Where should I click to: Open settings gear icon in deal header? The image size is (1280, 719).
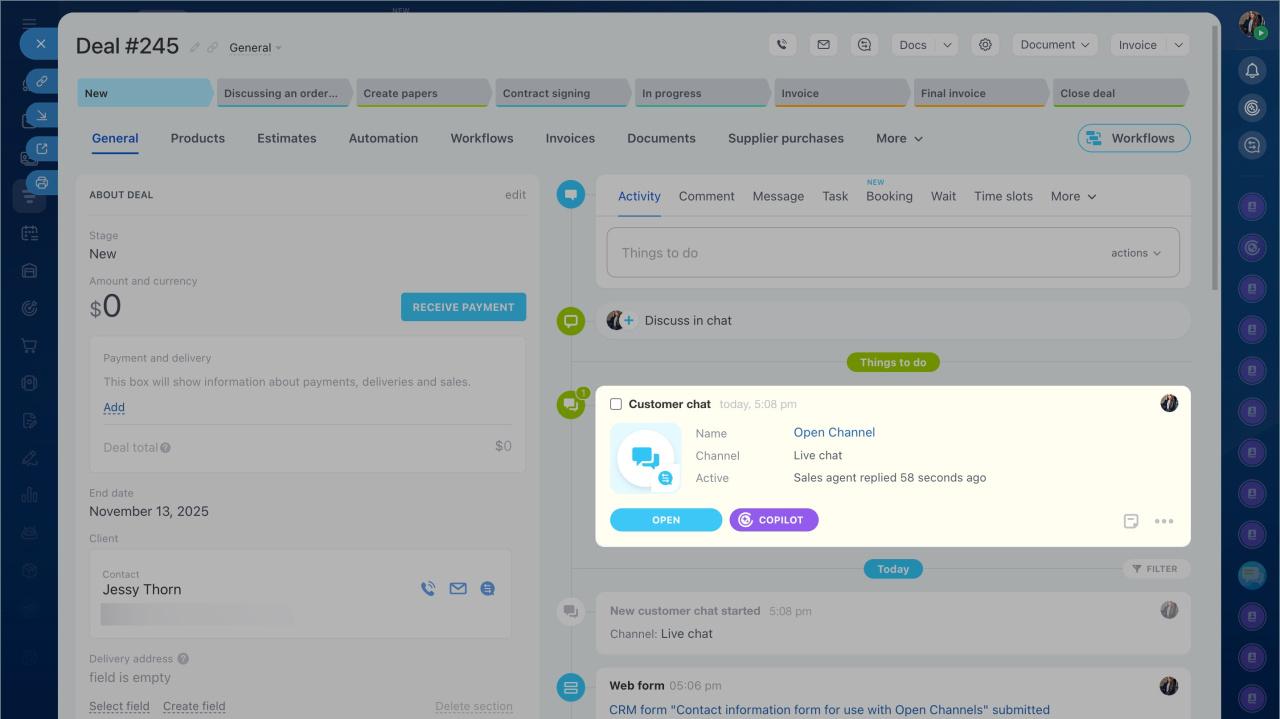(985, 45)
